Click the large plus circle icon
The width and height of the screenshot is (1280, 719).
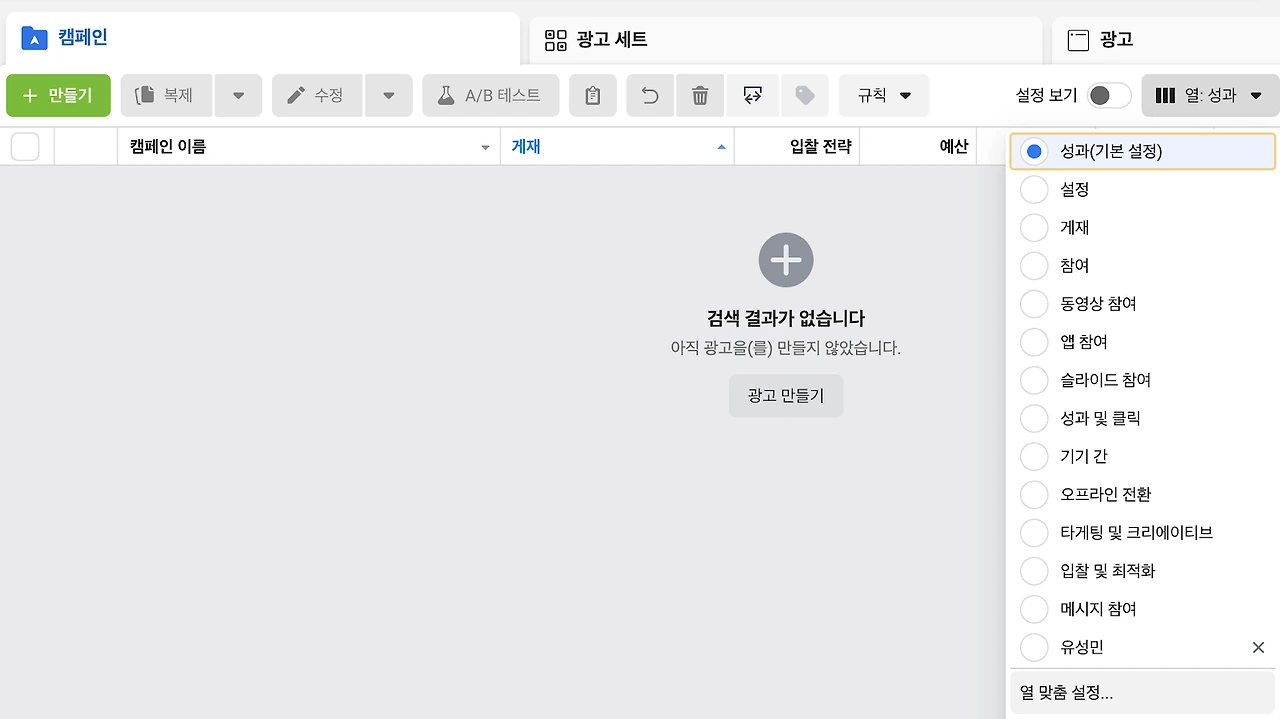786,260
